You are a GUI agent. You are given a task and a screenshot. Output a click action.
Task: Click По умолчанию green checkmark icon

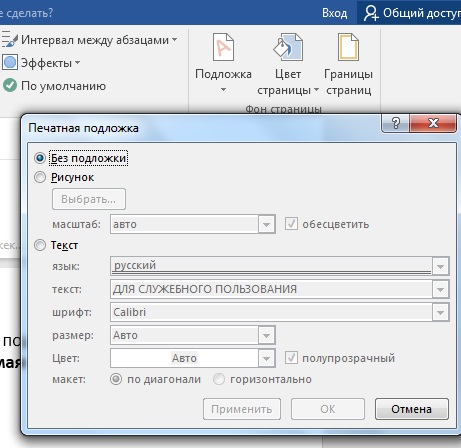point(10,85)
